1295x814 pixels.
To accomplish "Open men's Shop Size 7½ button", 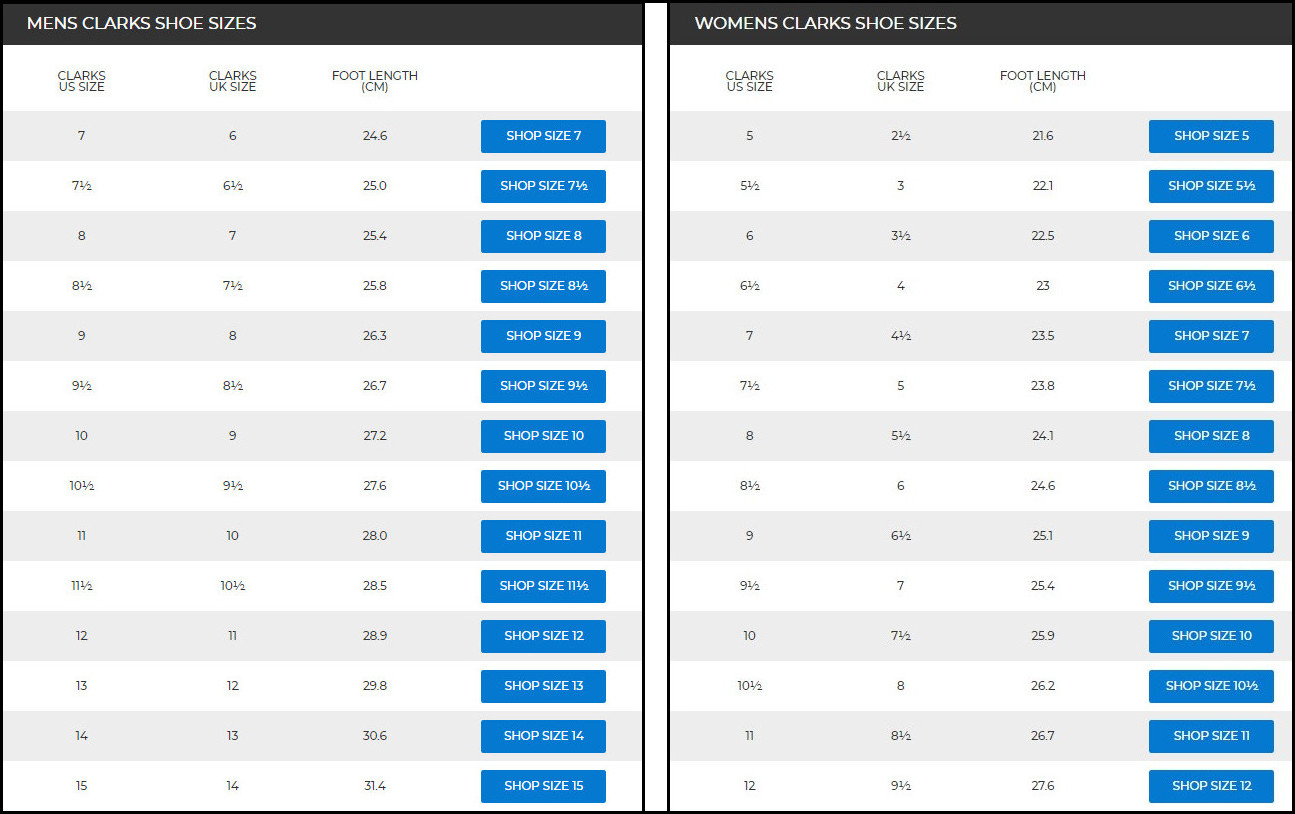I will pyautogui.click(x=543, y=186).
